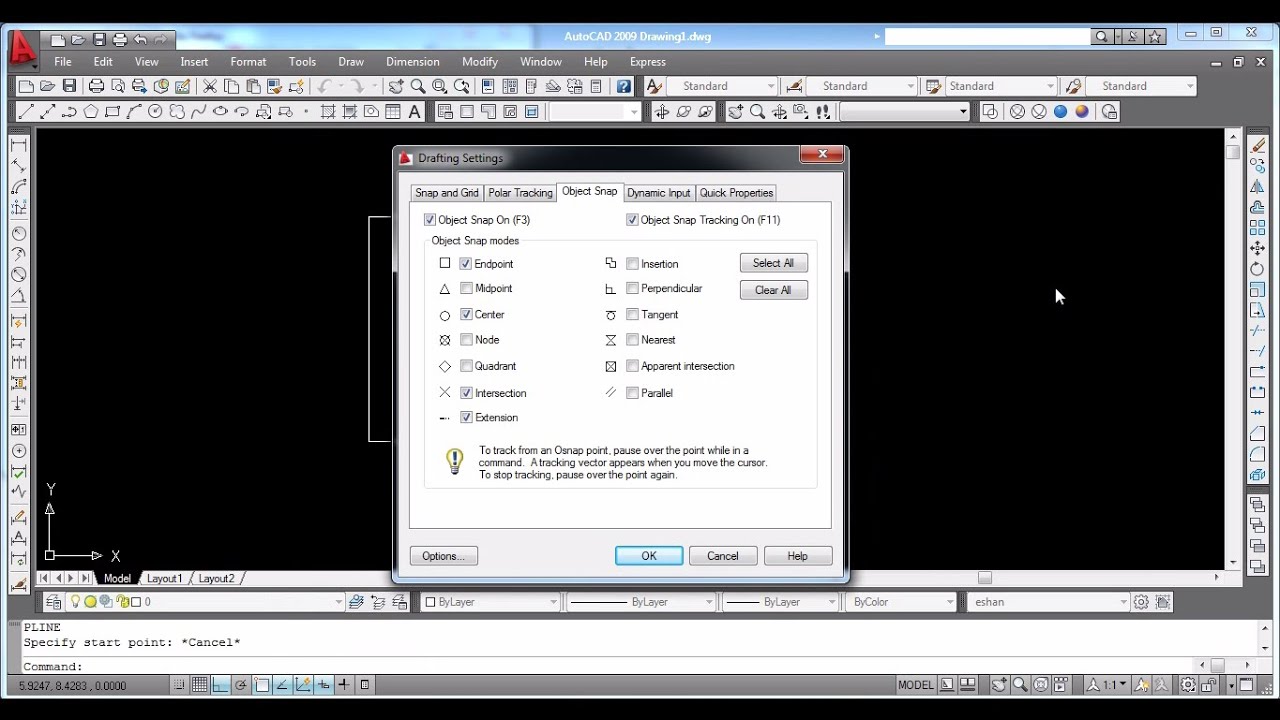Click the New drawing icon
This screenshot has width=1280, height=720.
pyautogui.click(x=26, y=86)
